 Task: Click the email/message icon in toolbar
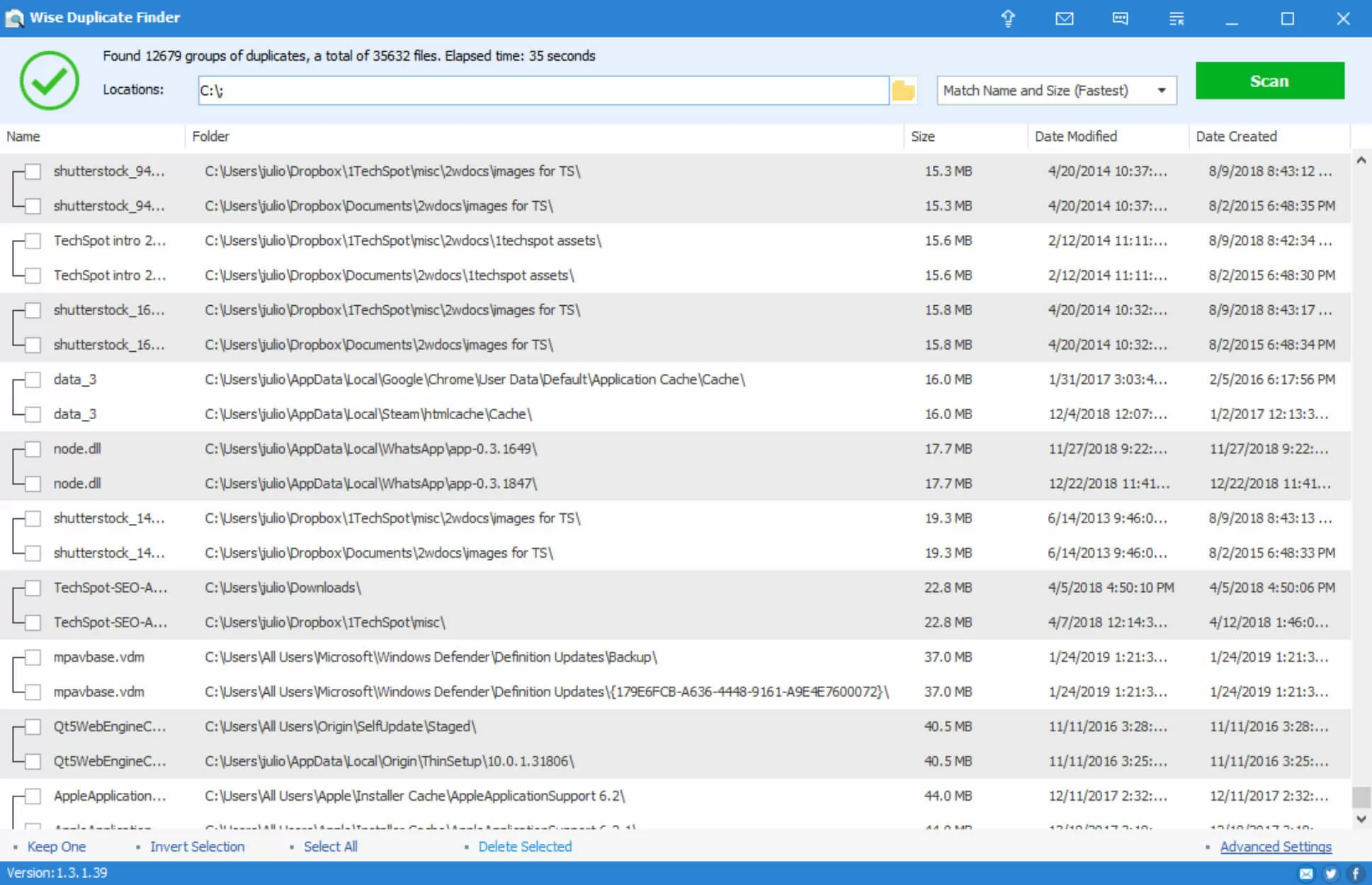pyautogui.click(x=1063, y=16)
